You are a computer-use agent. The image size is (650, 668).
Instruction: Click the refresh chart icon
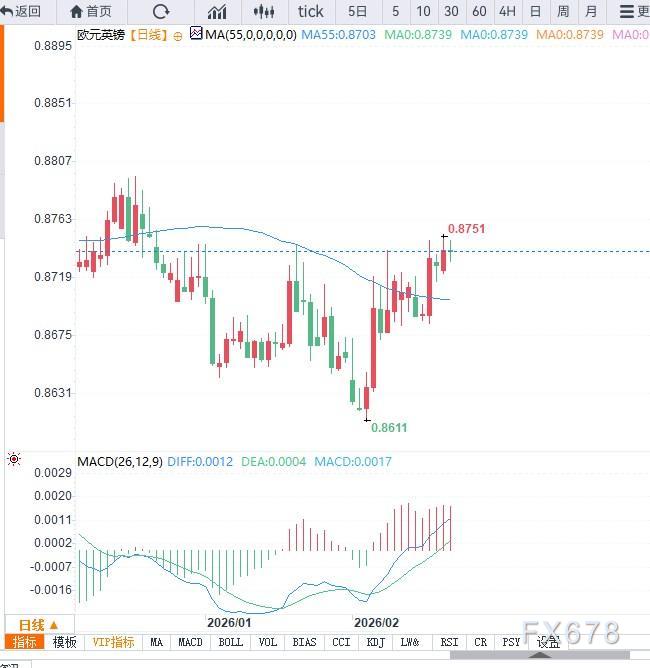click(x=161, y=11)
